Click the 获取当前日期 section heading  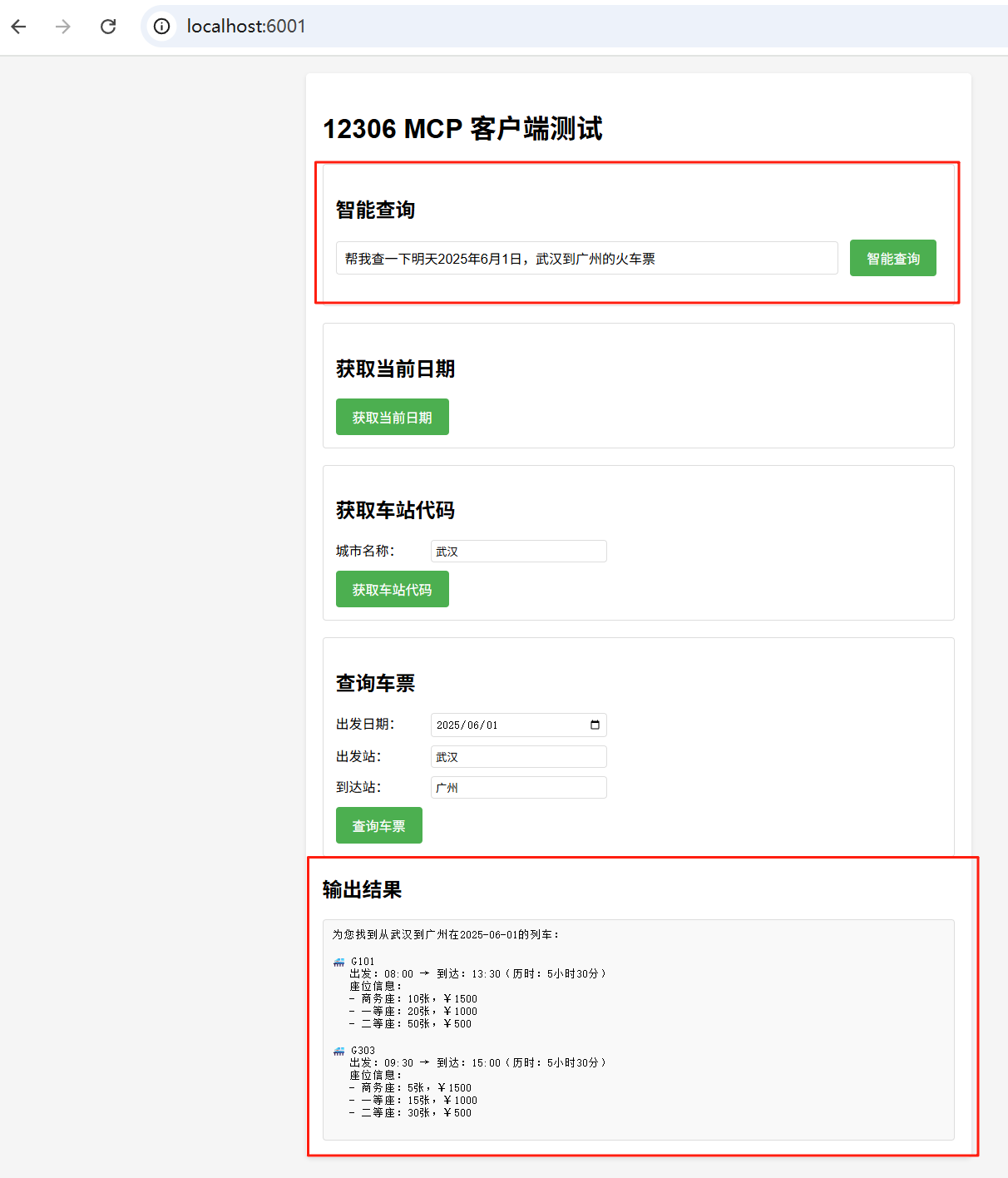tap(395, 369)
